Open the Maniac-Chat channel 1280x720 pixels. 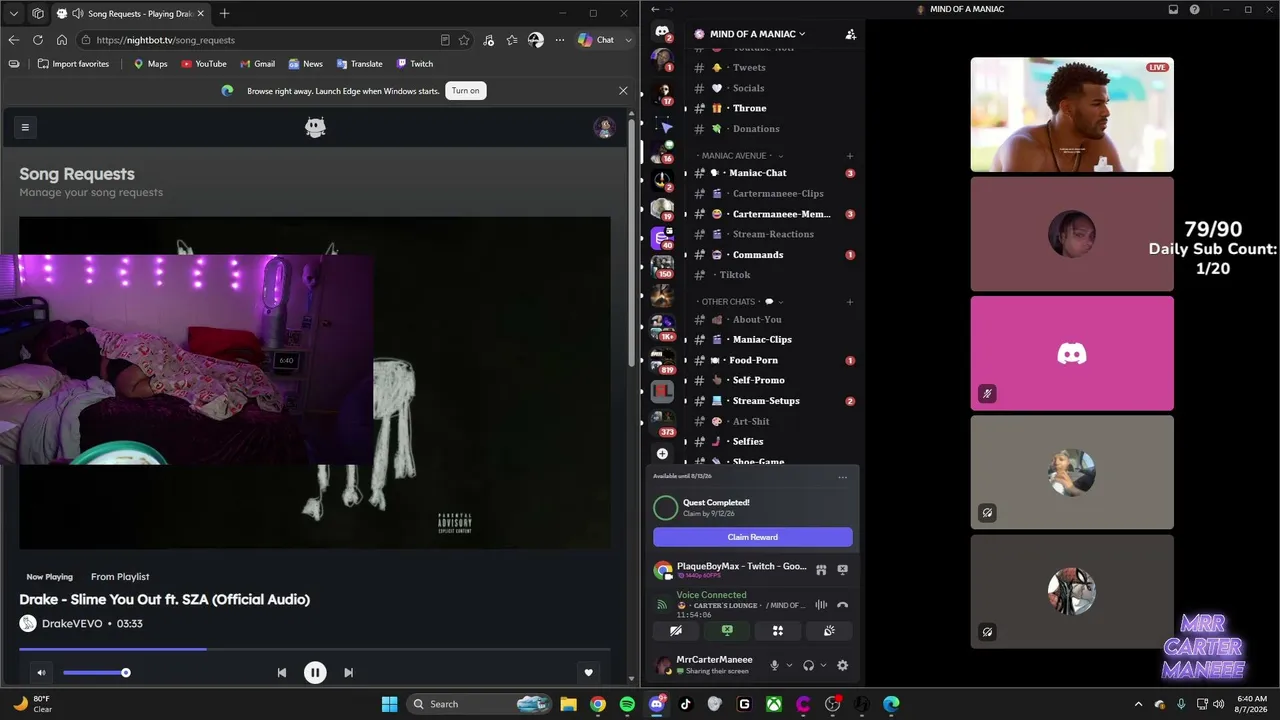click(774, 173)
